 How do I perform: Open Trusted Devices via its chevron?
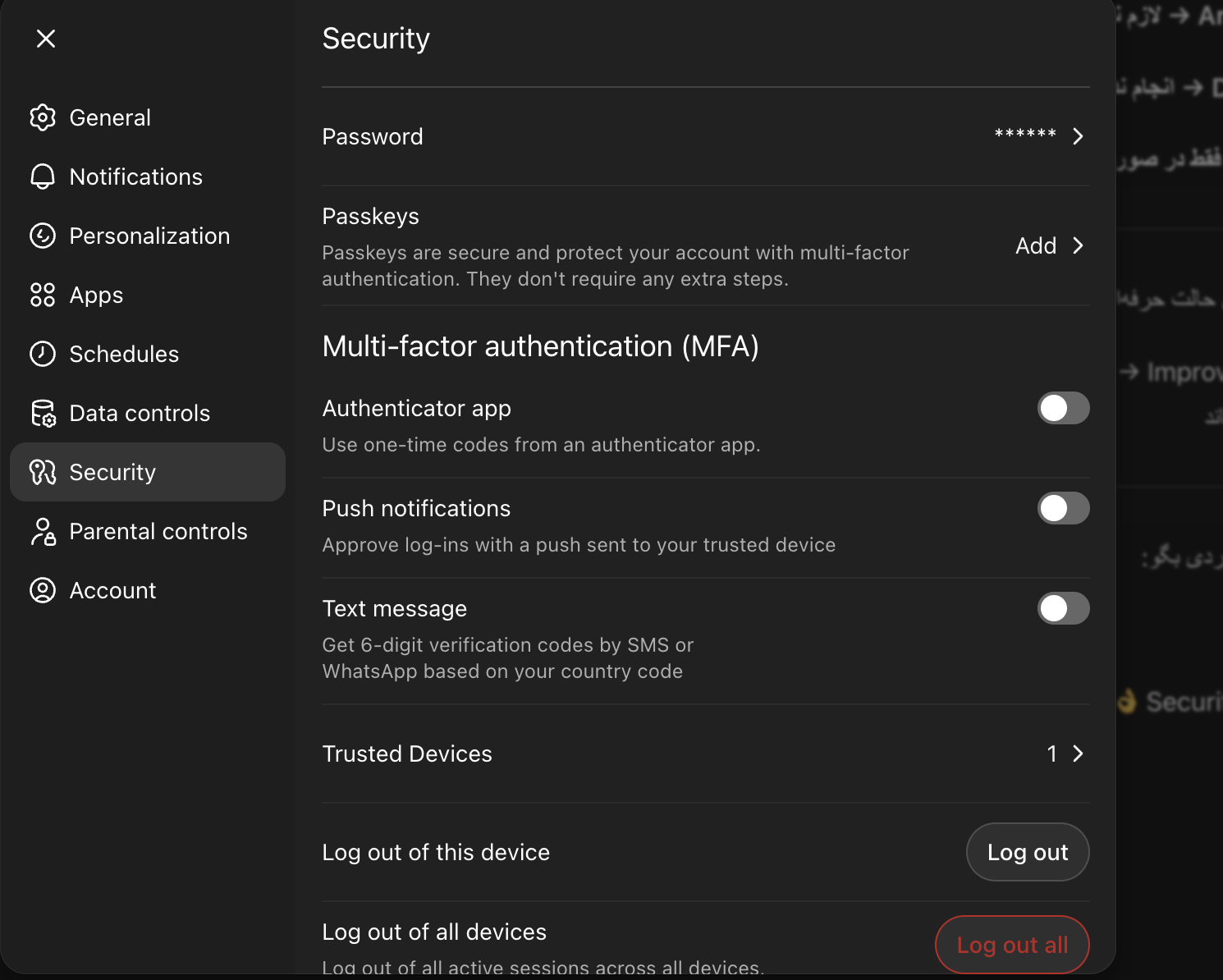tap(1078, 753)
